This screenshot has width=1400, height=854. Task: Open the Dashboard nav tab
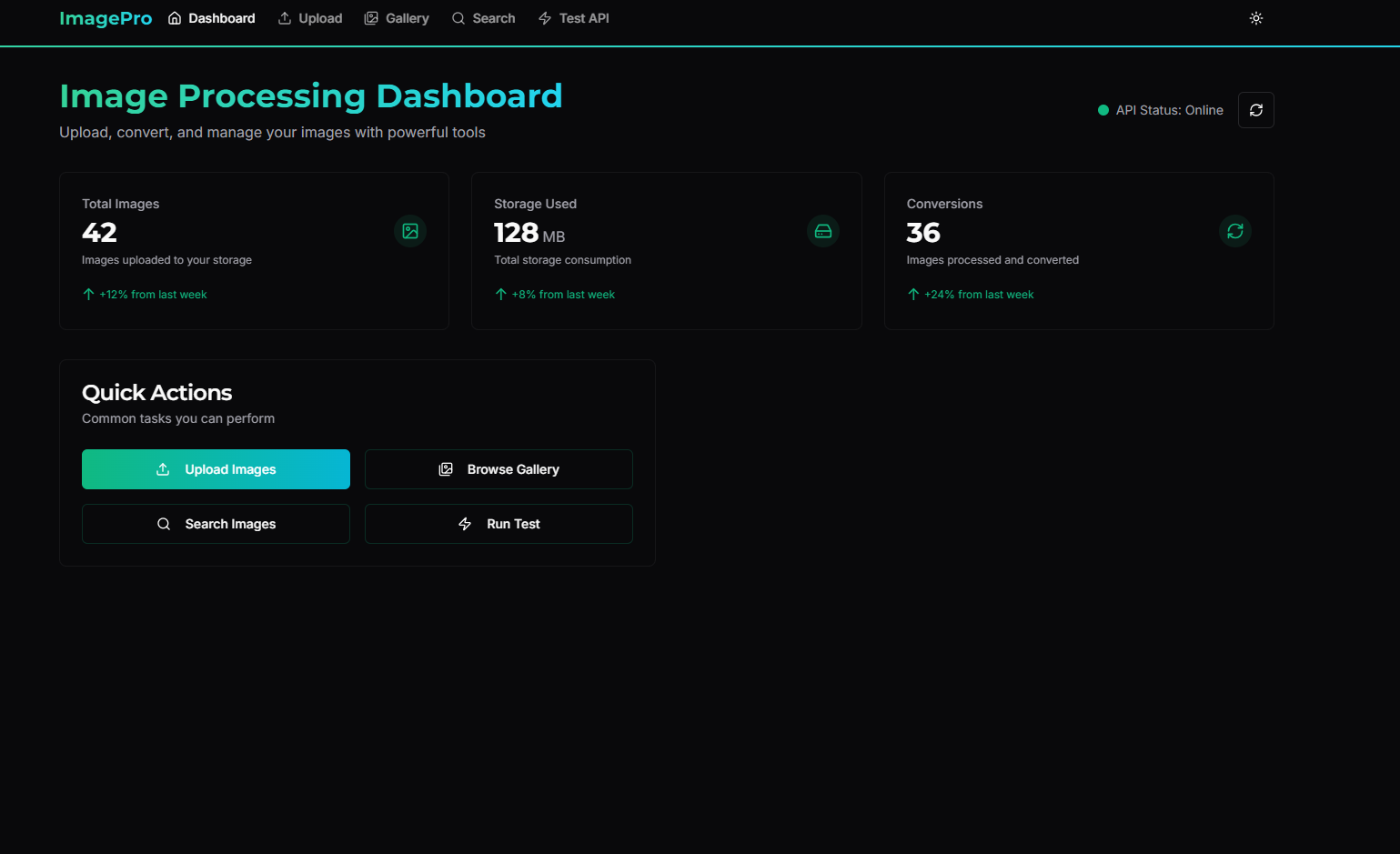coord(211,18)
